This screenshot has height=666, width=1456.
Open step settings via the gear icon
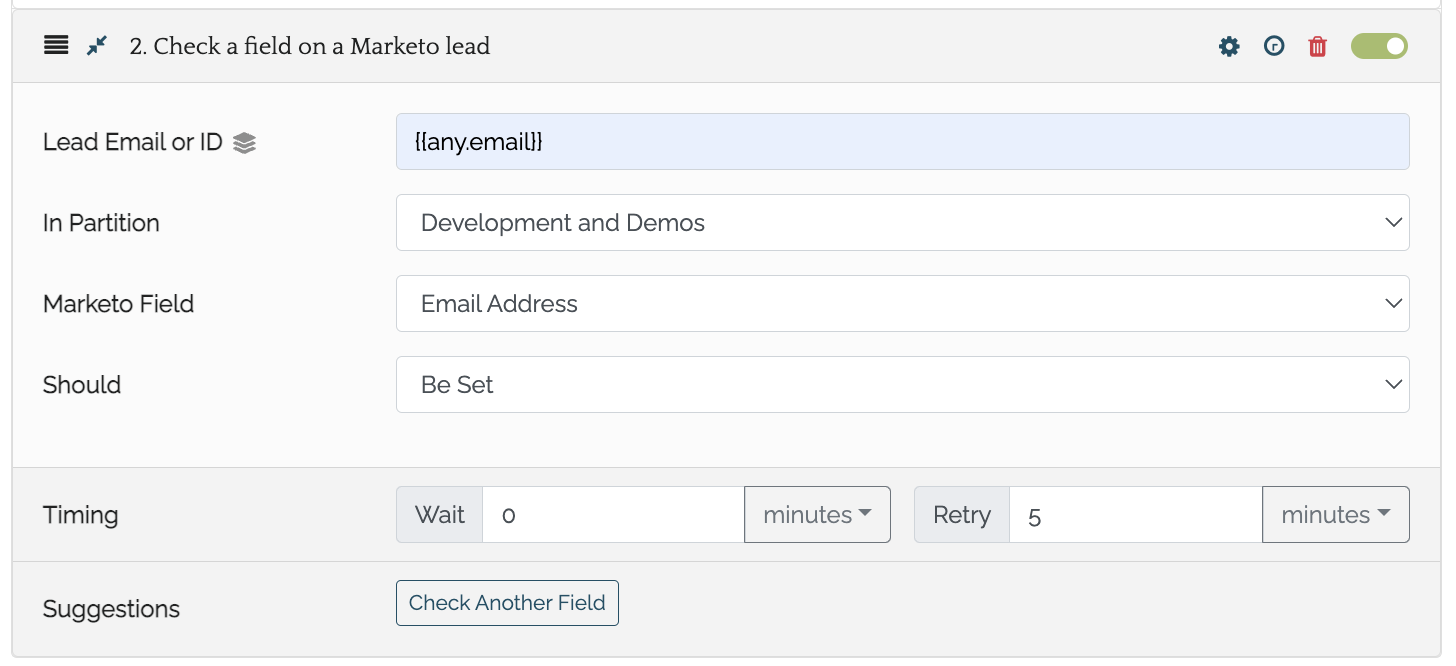coord(1229,46)
